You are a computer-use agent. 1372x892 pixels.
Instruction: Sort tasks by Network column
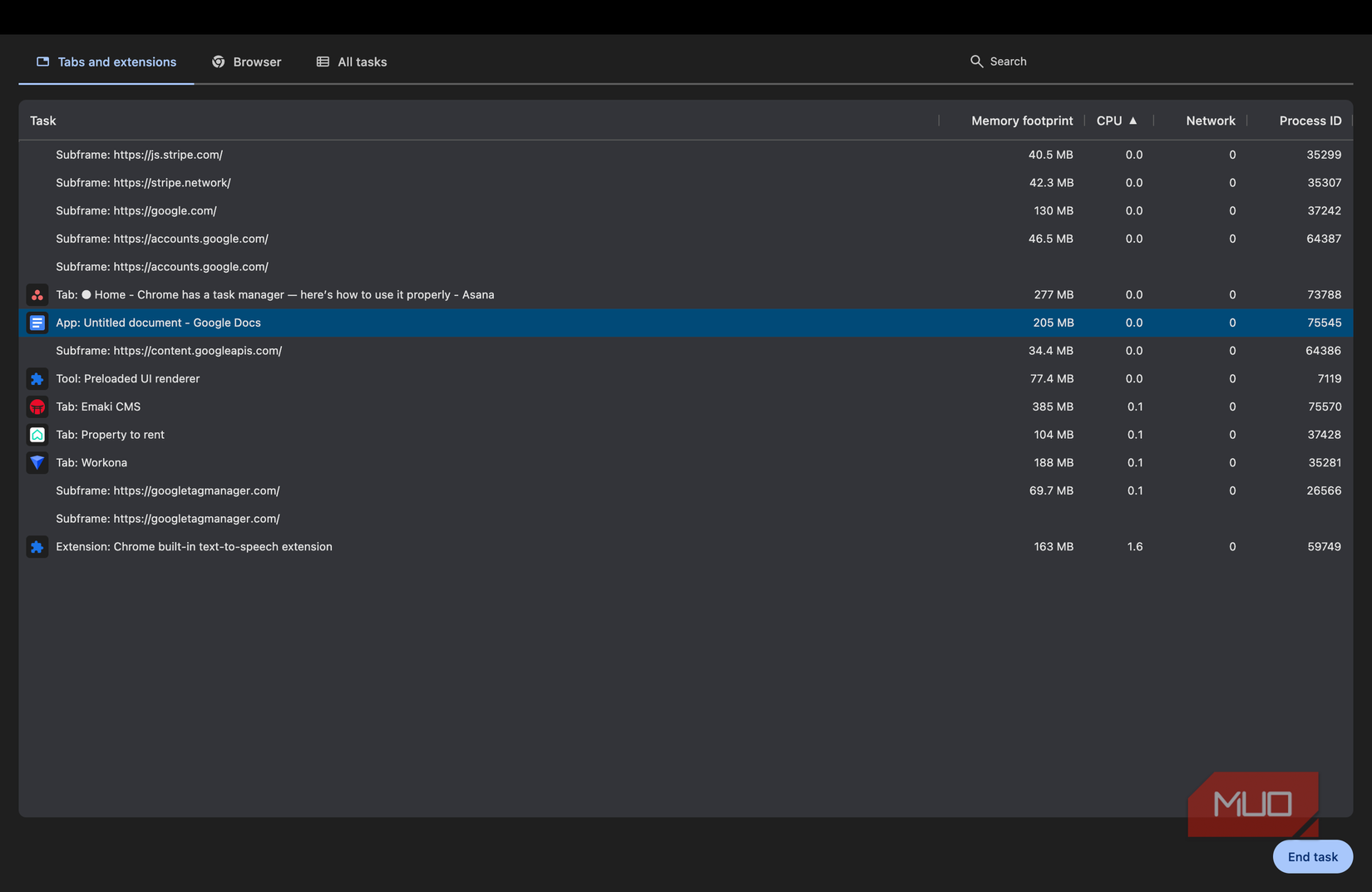pyautogui.click(x=1210, y=121)
